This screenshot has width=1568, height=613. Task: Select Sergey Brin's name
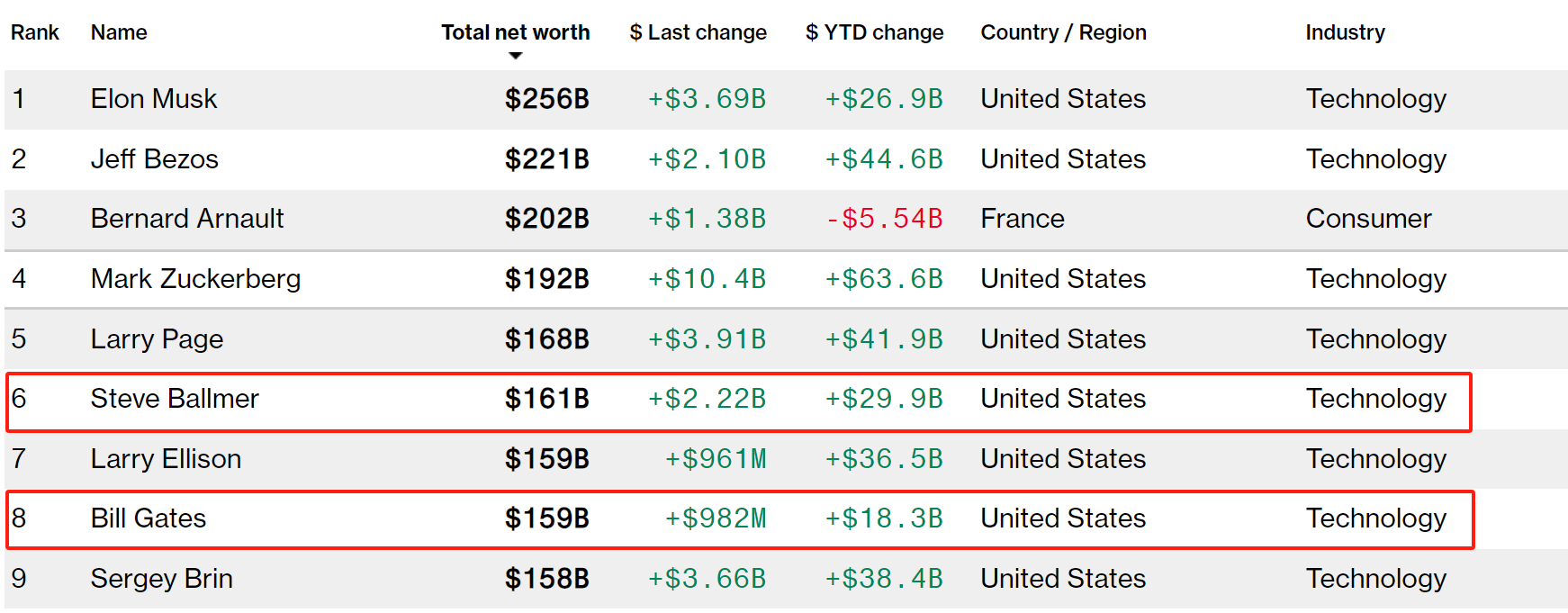coord(162,579)
